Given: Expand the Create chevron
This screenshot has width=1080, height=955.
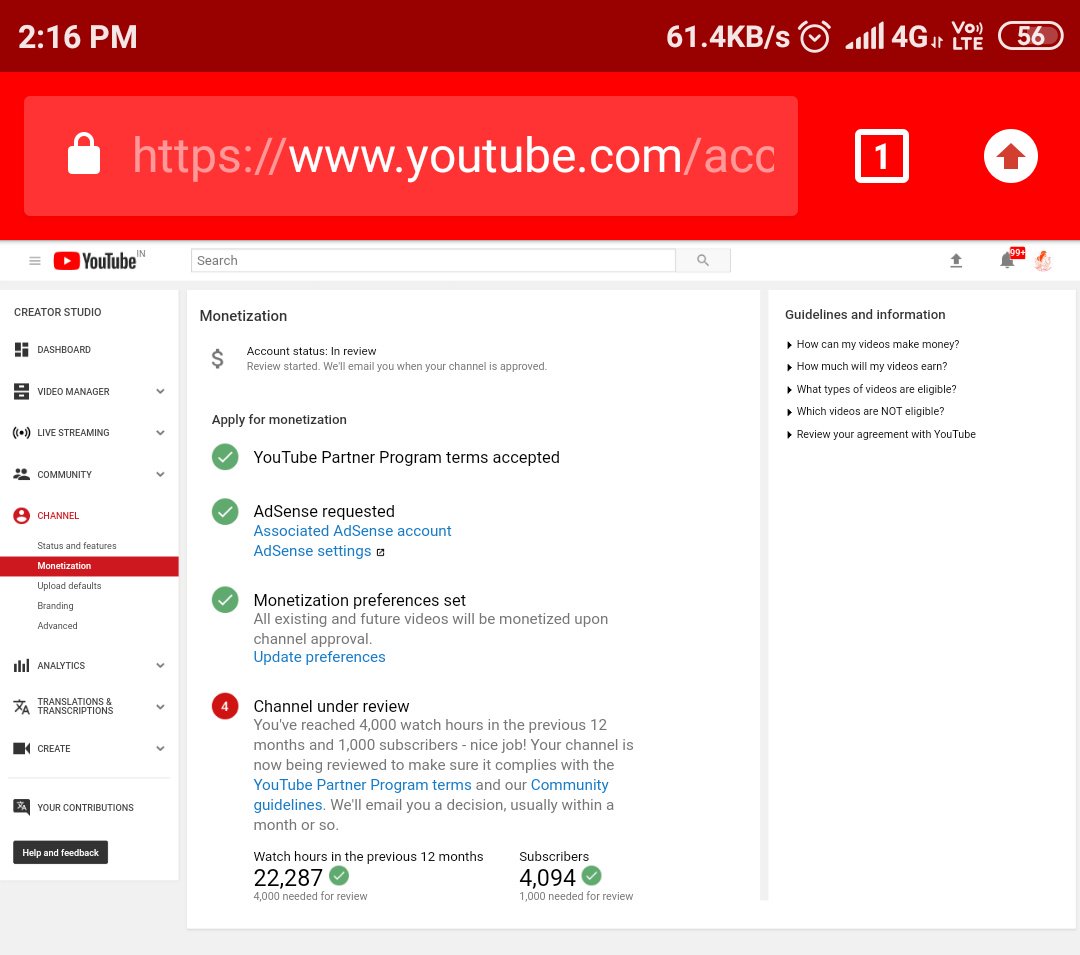Looking at the screenshot, I should click(160, 748).
